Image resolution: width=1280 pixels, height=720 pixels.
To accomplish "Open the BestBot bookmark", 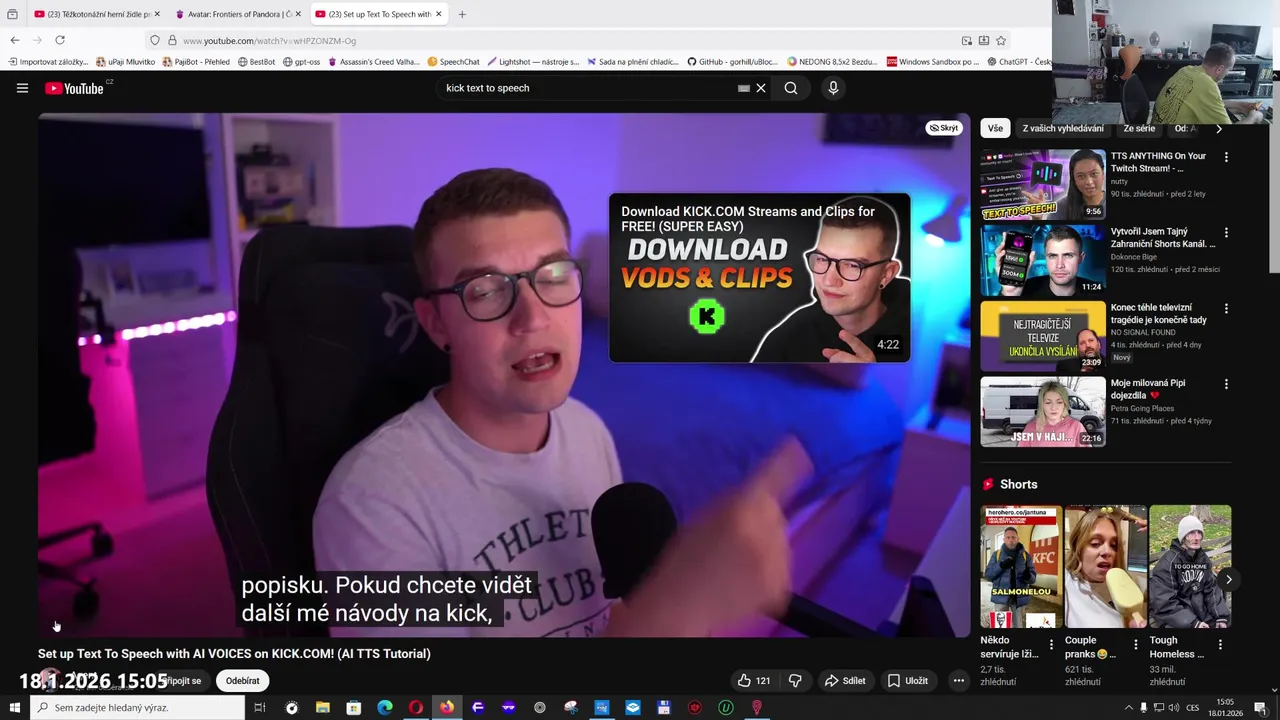I will [x=256, y=62].
